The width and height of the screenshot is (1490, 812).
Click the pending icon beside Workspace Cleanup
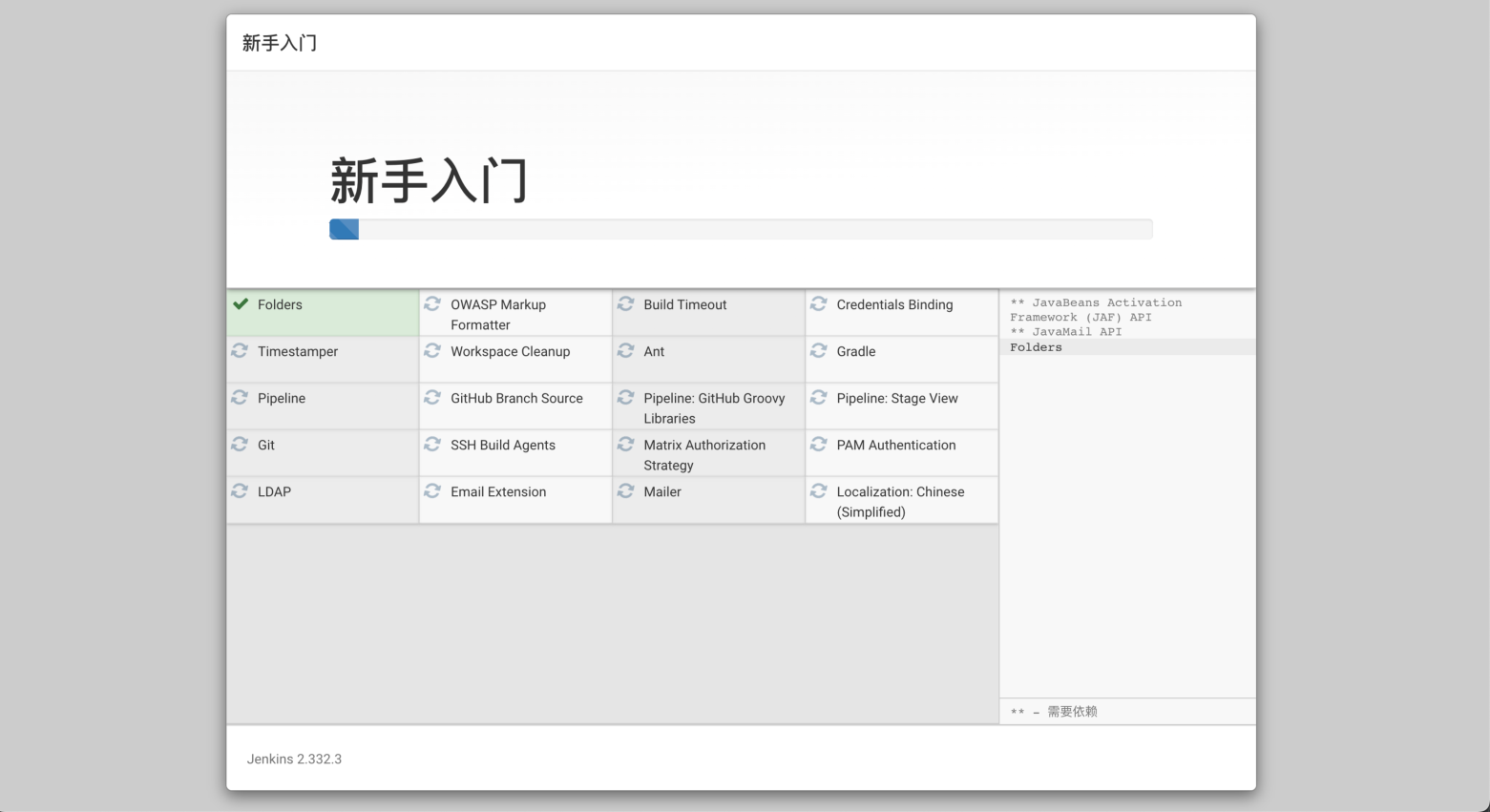(432, 350)
